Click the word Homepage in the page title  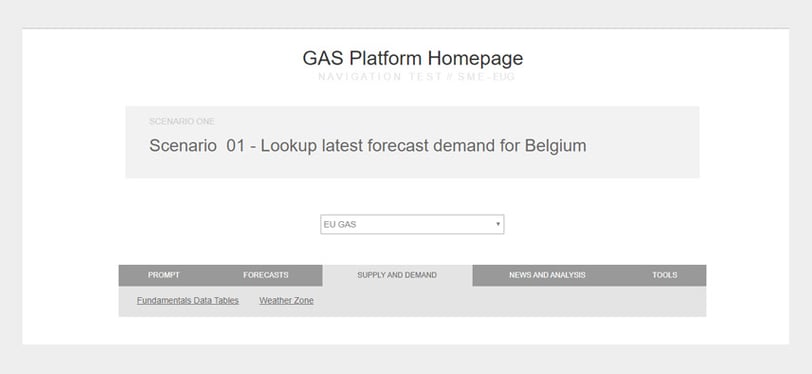[x=475, y=58]
